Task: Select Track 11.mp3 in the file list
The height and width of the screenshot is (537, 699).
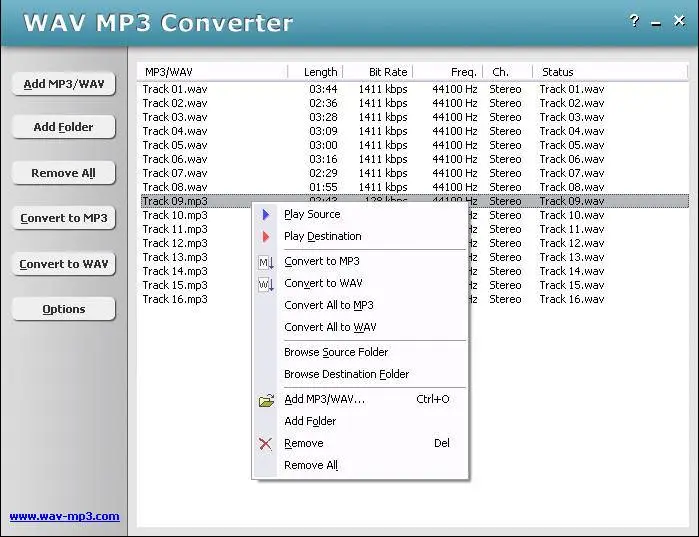Action: pyautogui.click(x=175, y=229)
